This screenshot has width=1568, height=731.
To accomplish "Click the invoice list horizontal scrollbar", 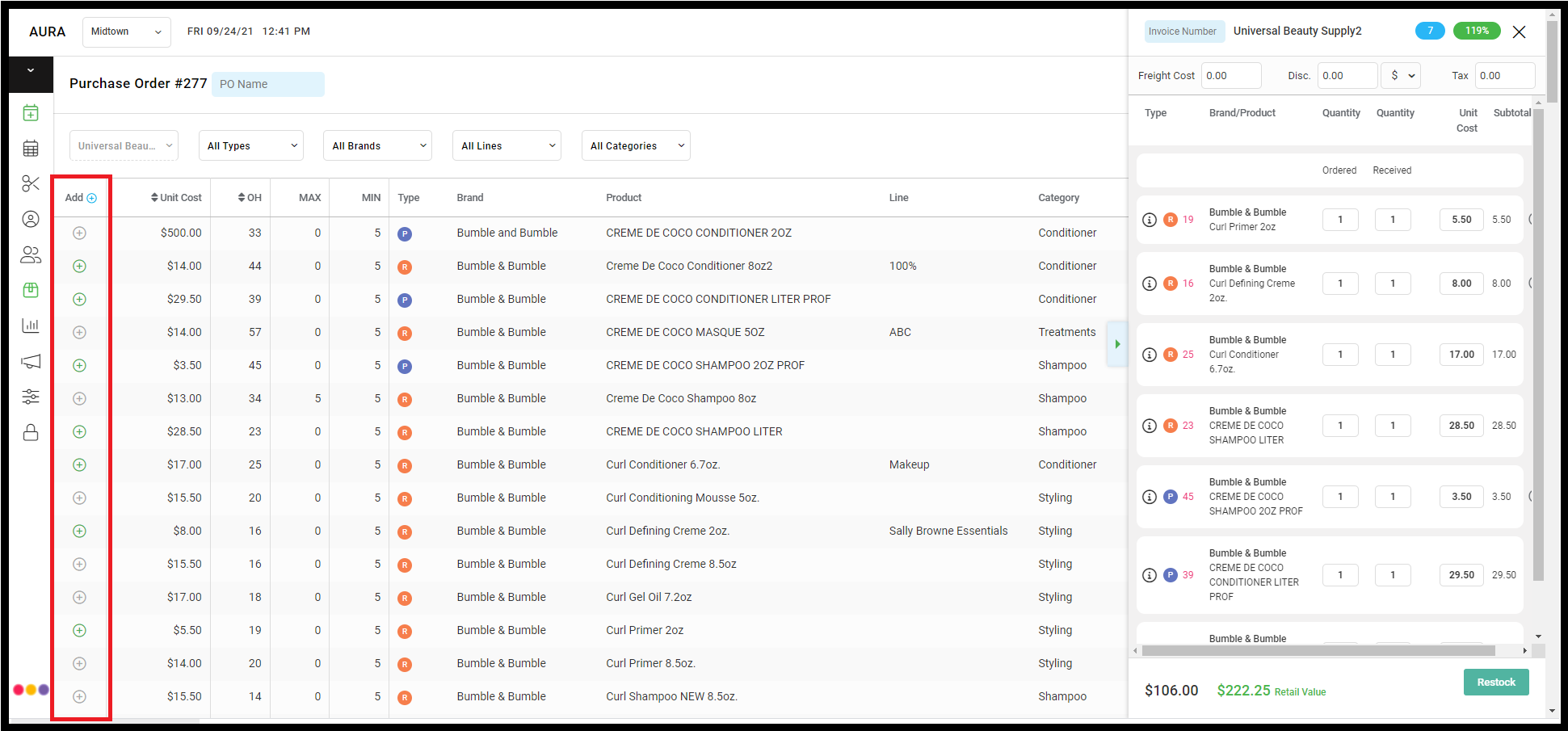I will [1318, 650].
